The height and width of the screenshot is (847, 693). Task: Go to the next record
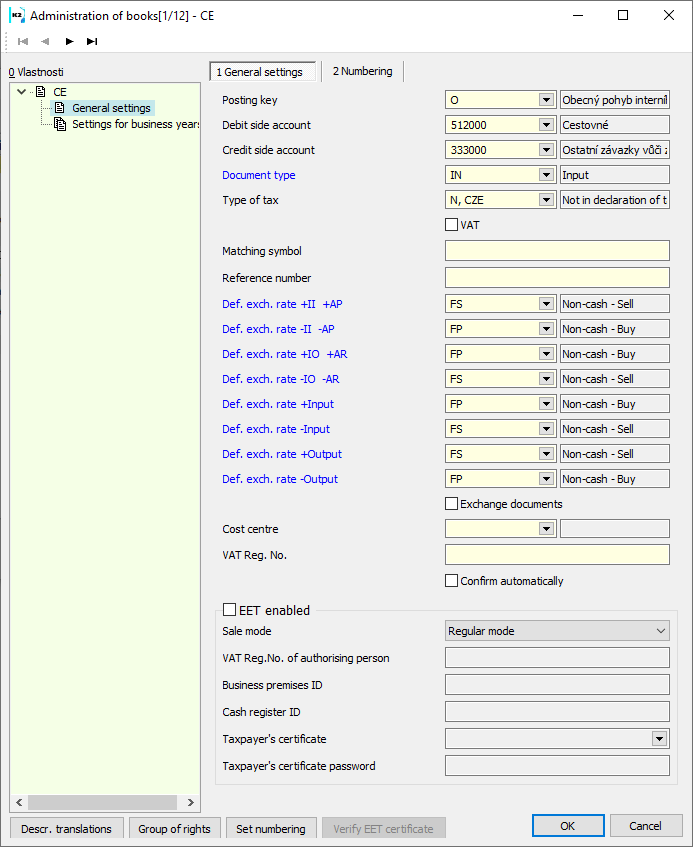(69, 41)
